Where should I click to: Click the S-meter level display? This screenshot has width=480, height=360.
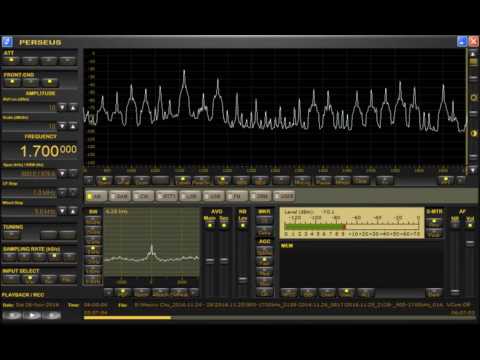[352, 223]
